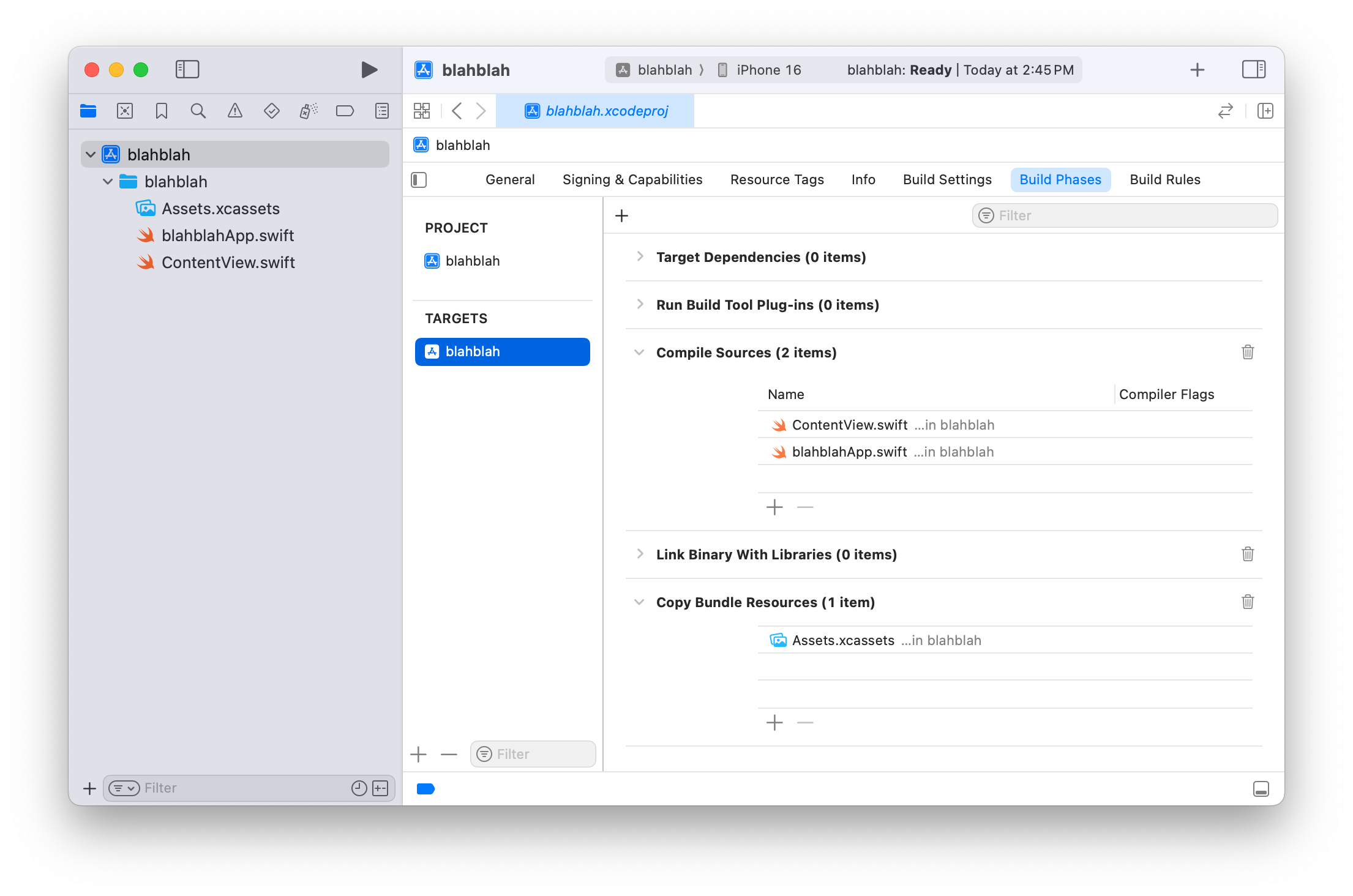Select Assets.xcassets in Copy Bundle Resources
The width and height of the screenshot is (1353, 896).
pos(1005,640)
